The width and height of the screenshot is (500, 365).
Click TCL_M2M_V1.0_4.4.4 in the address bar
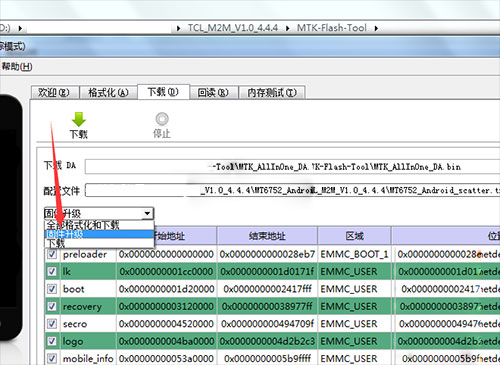click(233, 28)
